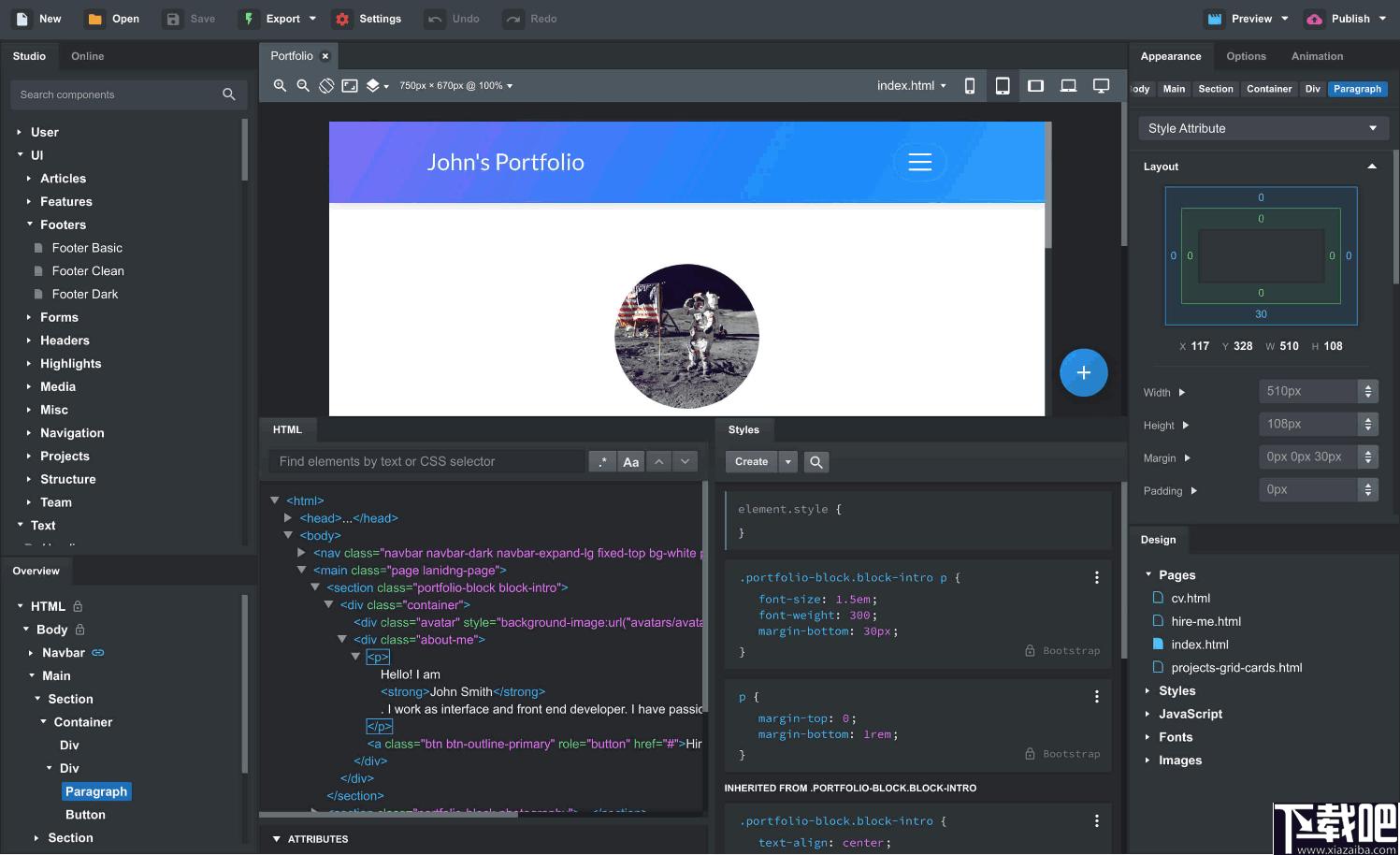Select the desktop monitor preview size
The image size is (1400, 855).
pyautogui.click(x=1102, y=85)
